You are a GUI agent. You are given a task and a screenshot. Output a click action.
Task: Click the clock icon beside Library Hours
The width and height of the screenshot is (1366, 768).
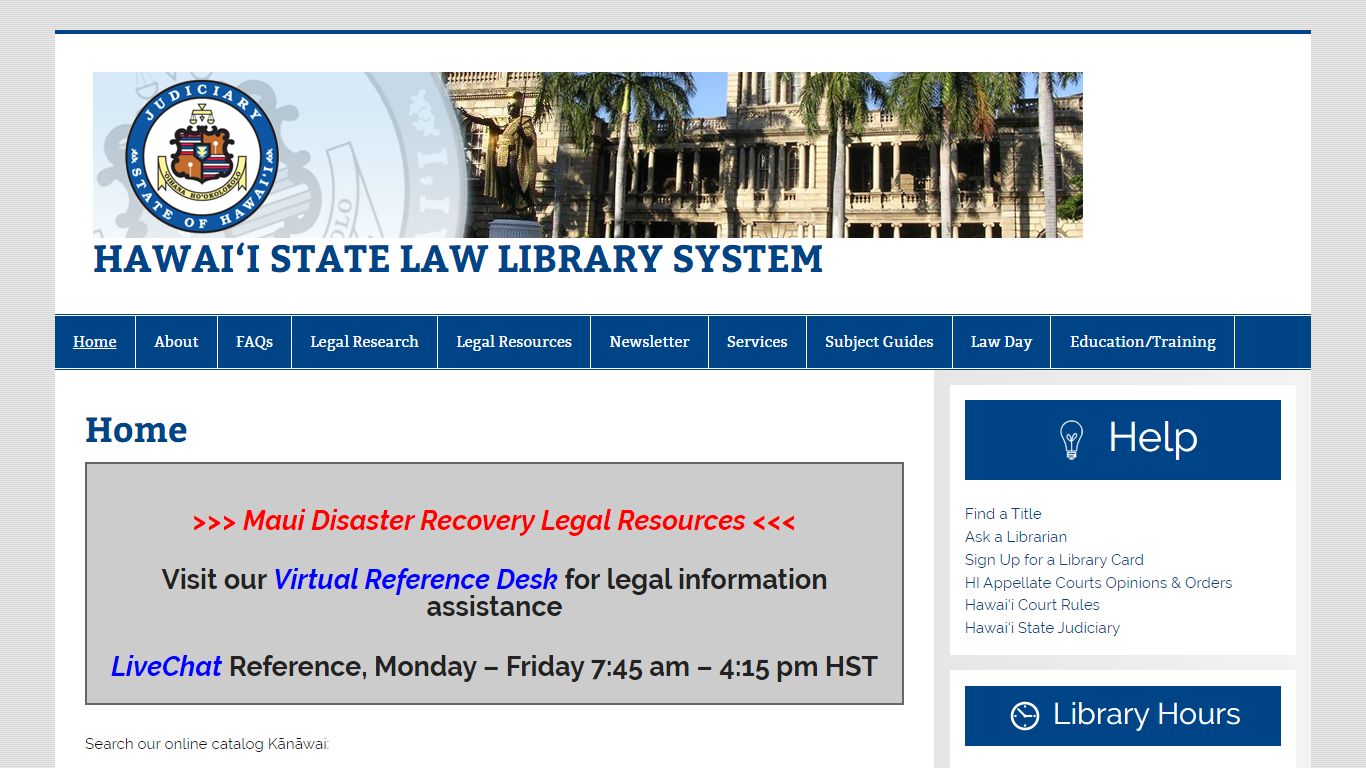(1025, 716)
